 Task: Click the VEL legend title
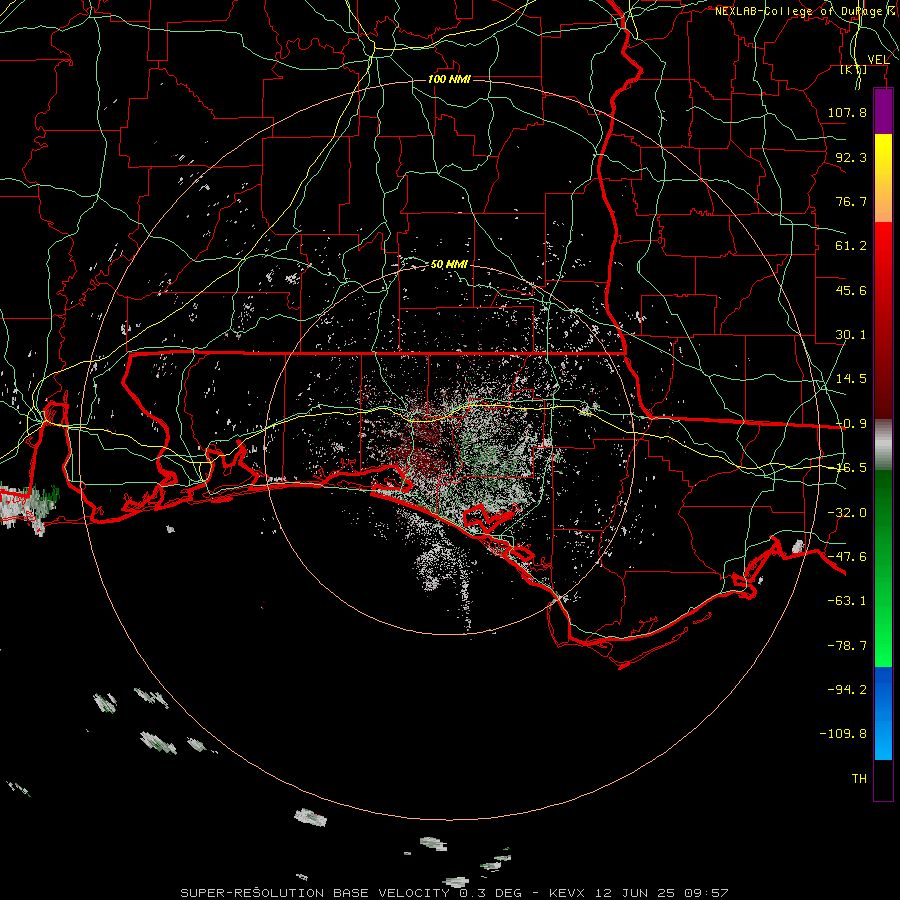pos(878,60)
